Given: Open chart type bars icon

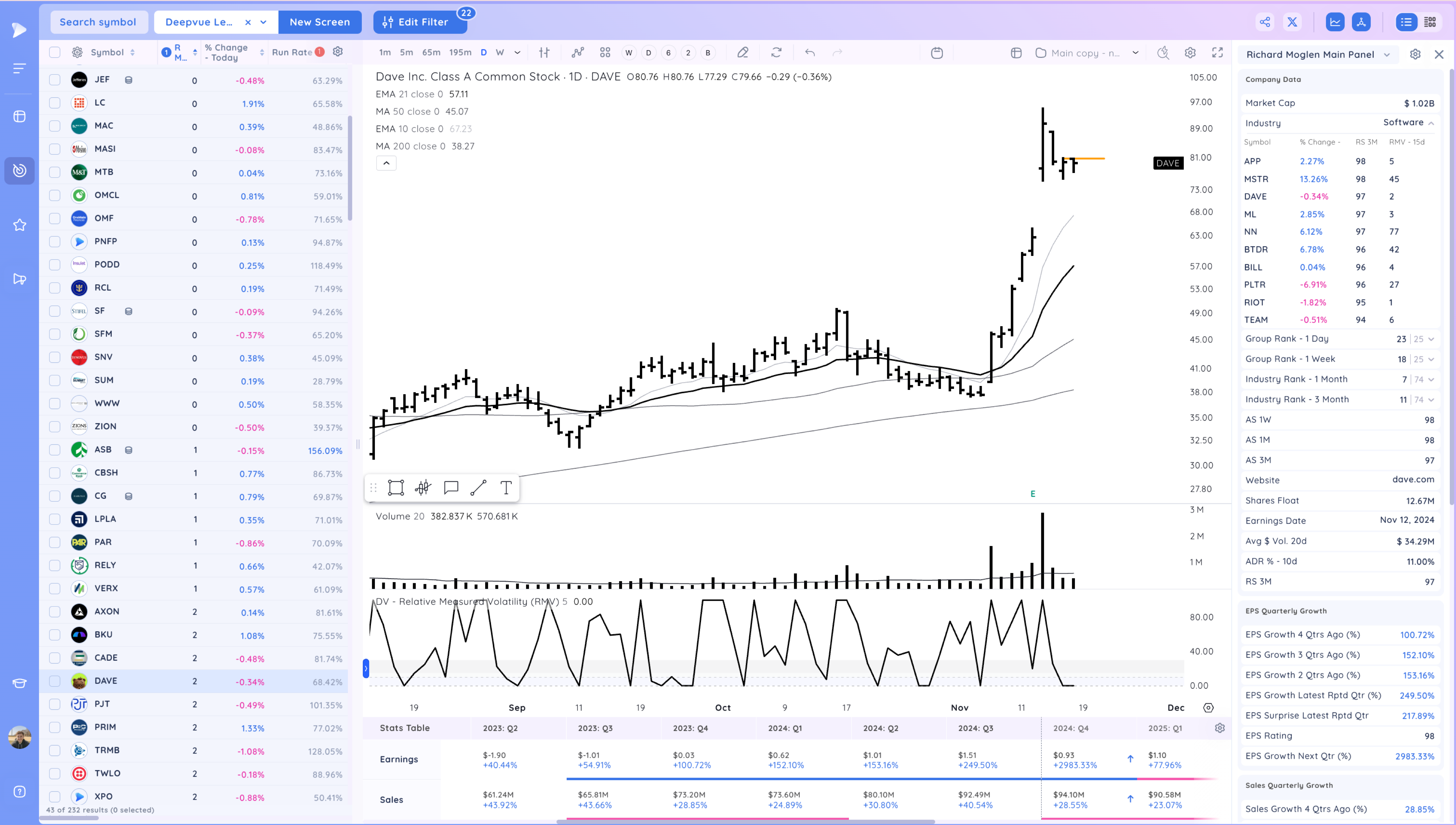Looking at the screenshot, I should click(544, 53).
